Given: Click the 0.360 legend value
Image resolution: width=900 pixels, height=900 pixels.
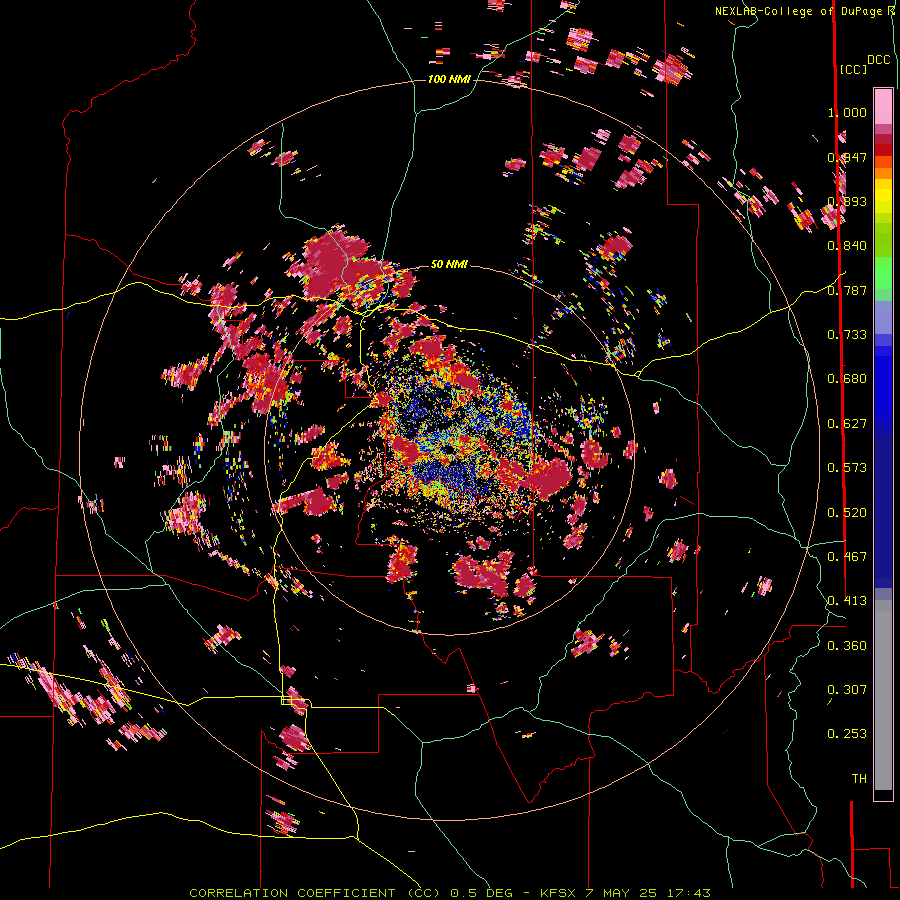Looking at the screenshot, I should pos(847,646).
